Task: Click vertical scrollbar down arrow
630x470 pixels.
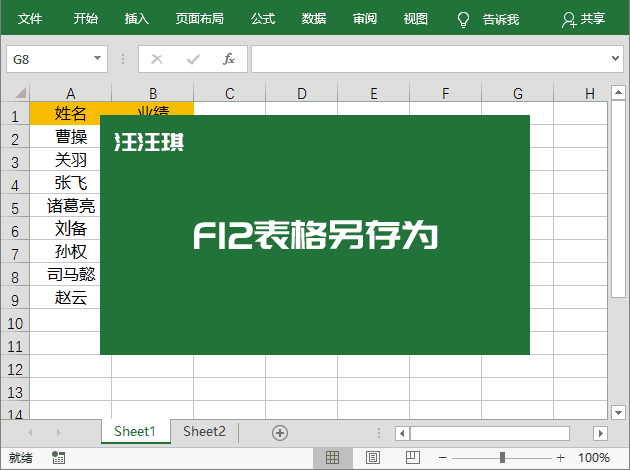Action: coord(618,412)
